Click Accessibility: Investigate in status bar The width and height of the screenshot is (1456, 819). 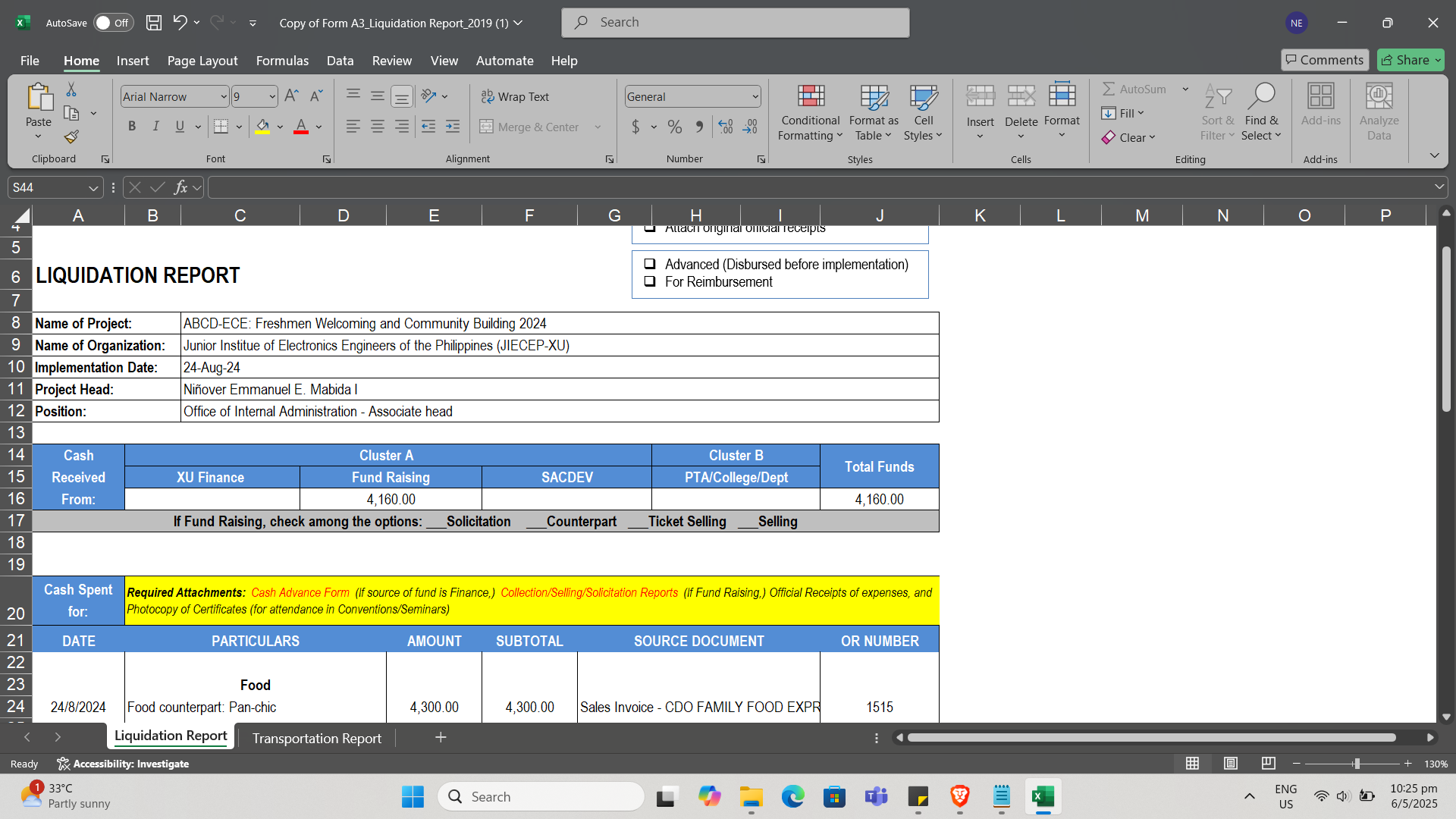(x=123, y=764)
